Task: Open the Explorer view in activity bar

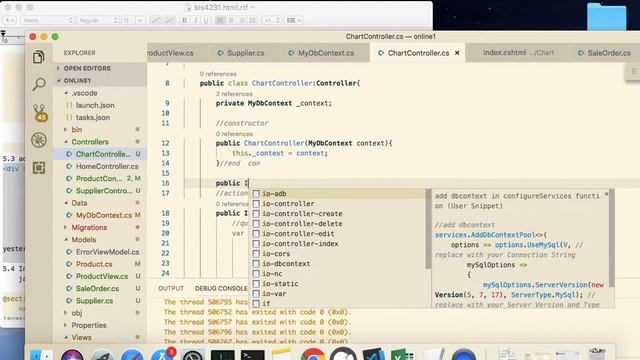Action: (x=39, y=57)
